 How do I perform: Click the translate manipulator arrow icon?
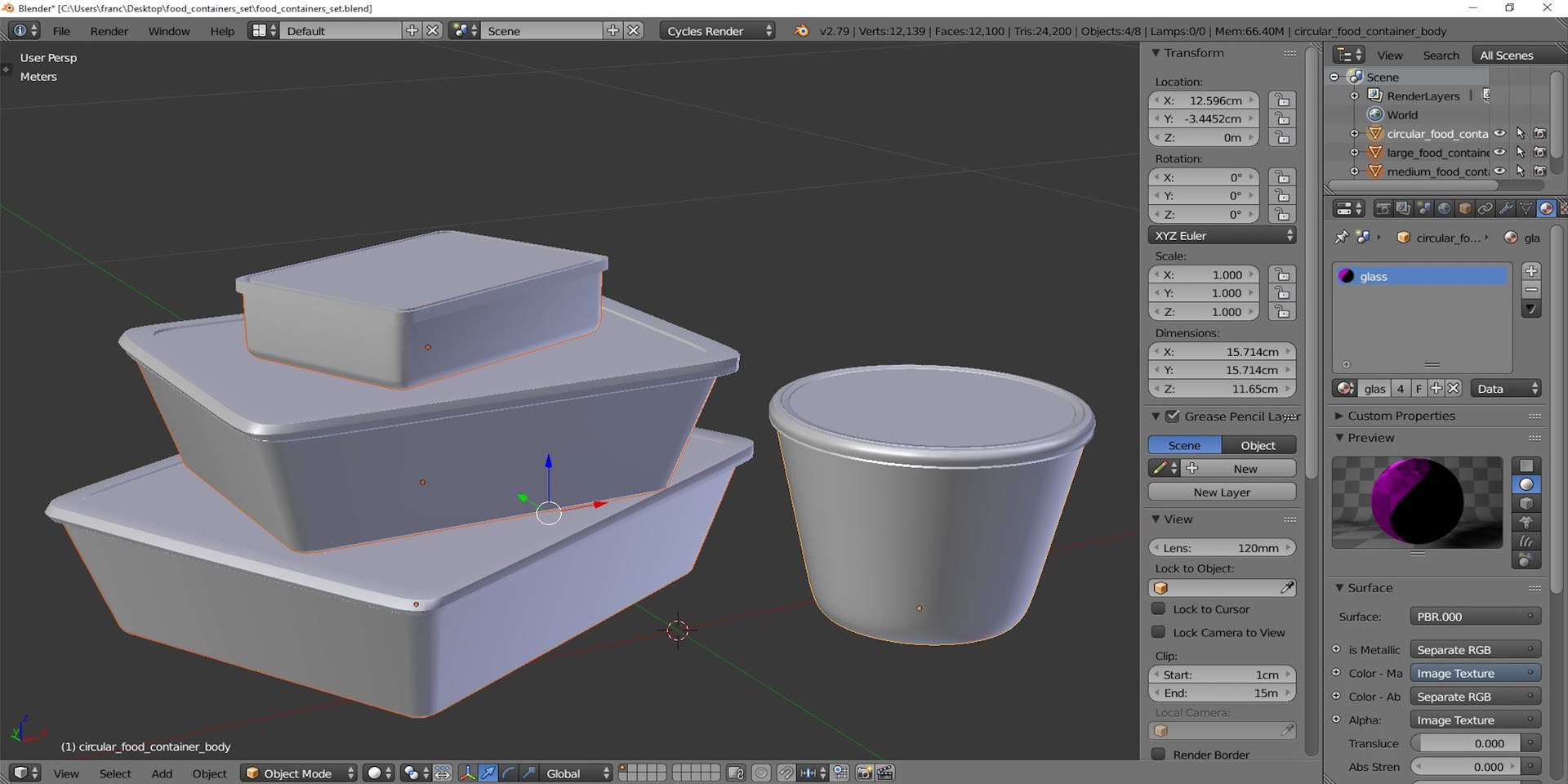[488, 773]
